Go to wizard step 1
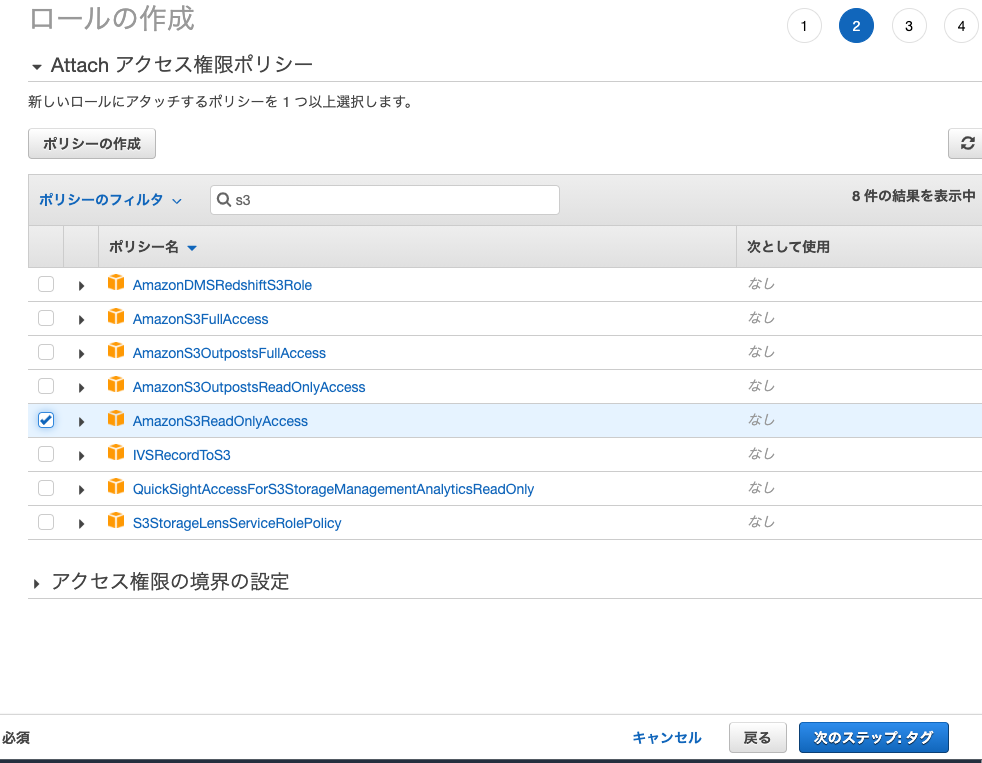The width and height of the screenshot is (982, 763). click(804, 26)
